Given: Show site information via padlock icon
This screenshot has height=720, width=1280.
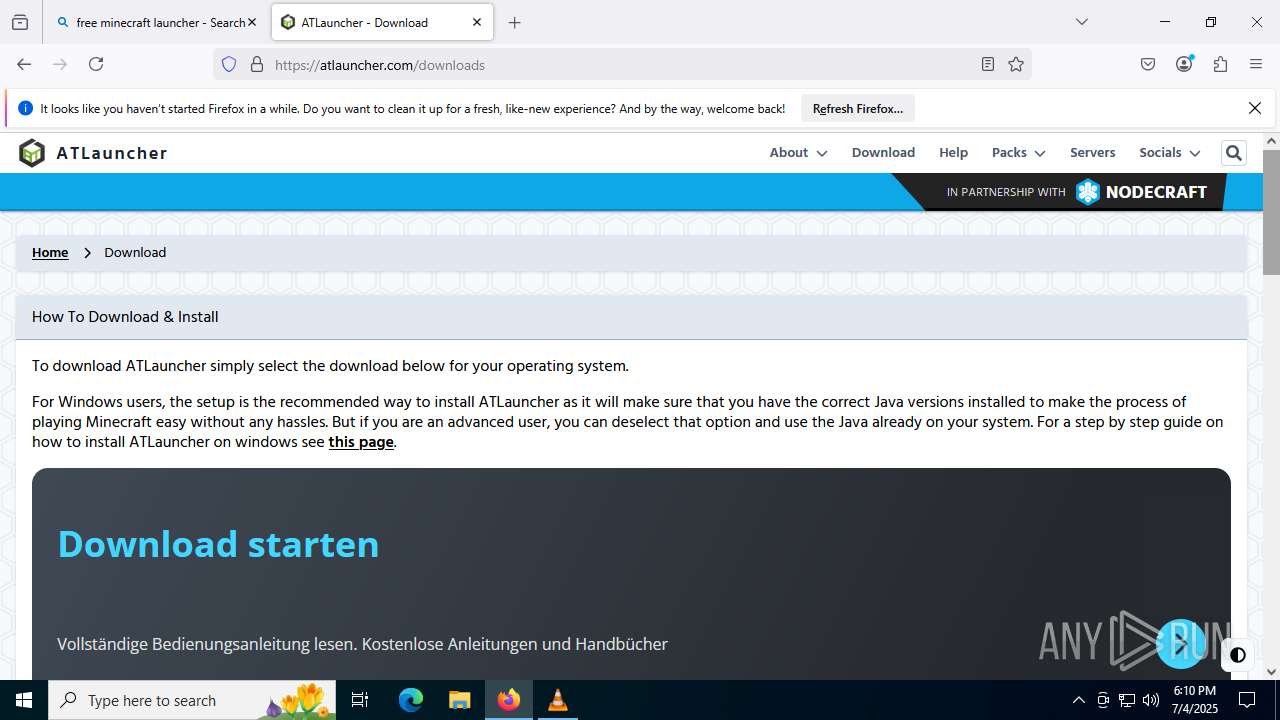Looking at the screenshot, I should click(x=257, y=64).
